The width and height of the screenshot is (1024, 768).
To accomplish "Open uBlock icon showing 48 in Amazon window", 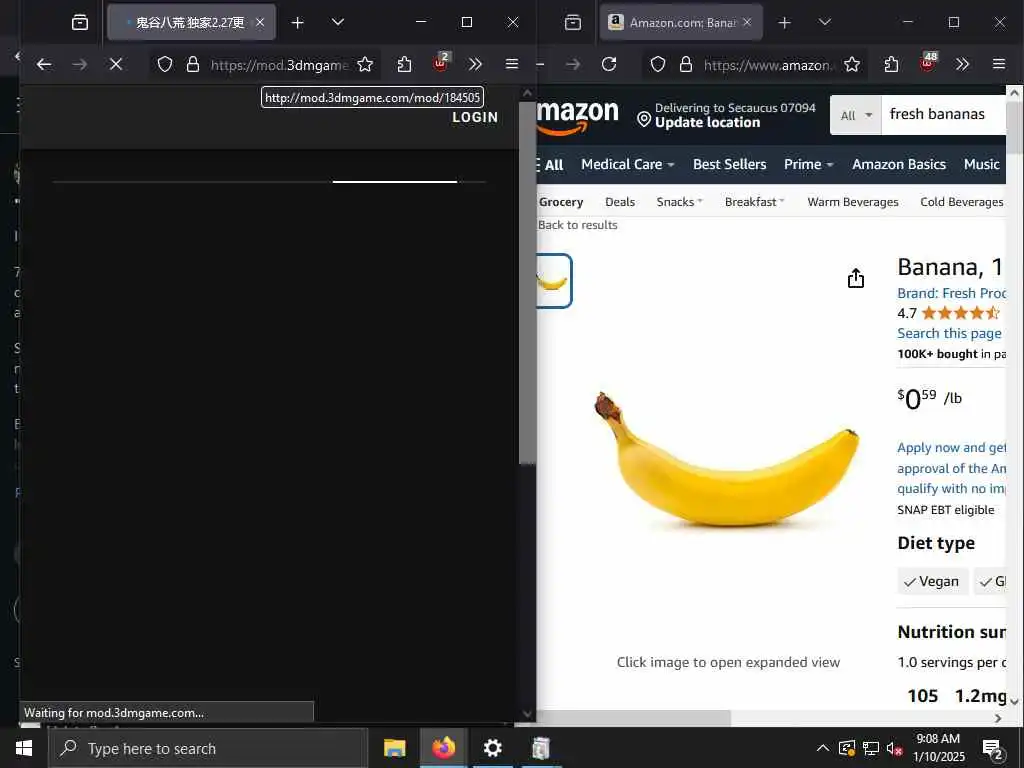I will (928, 62).
